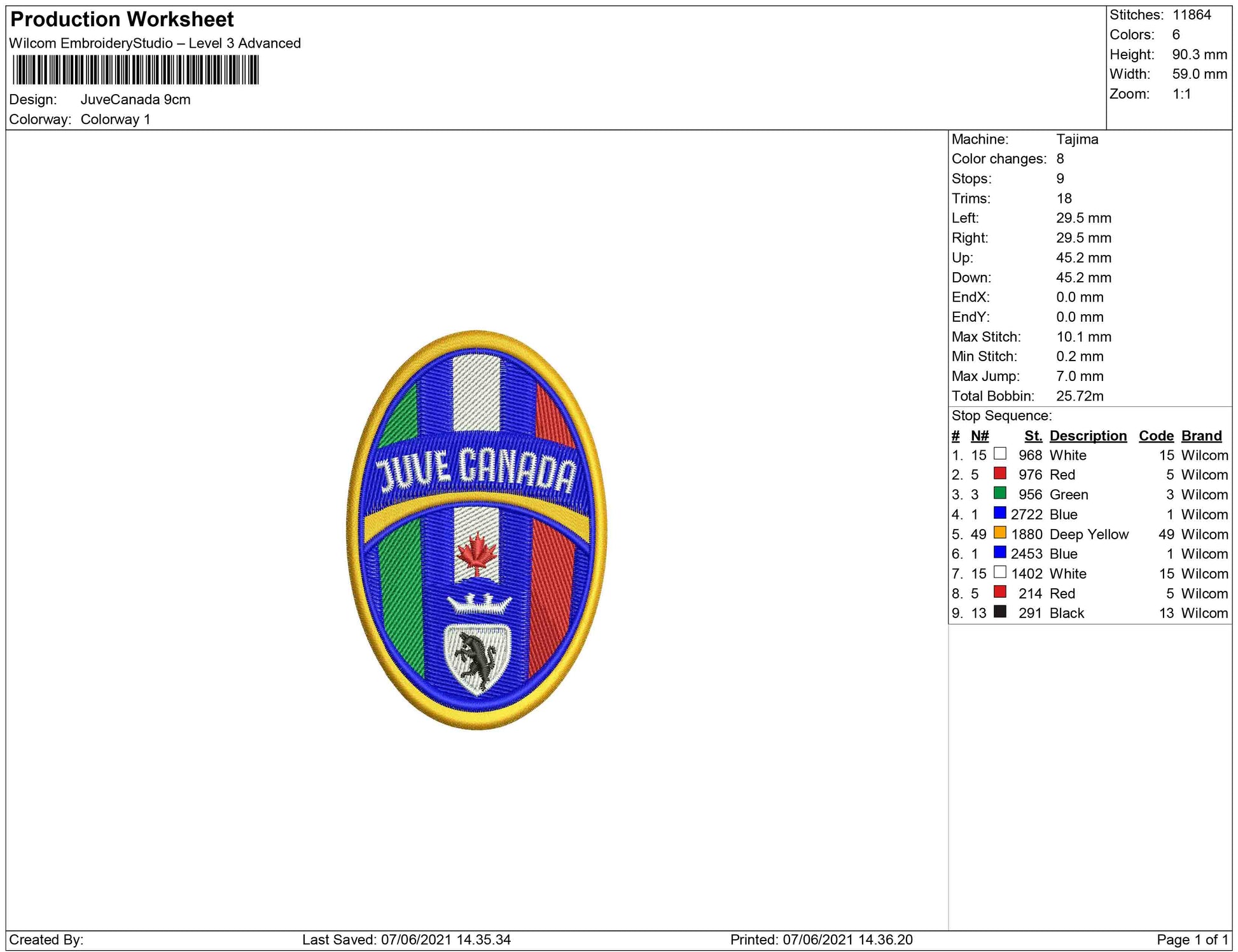Click the black swatch in stop 9

pos(1000,612)
